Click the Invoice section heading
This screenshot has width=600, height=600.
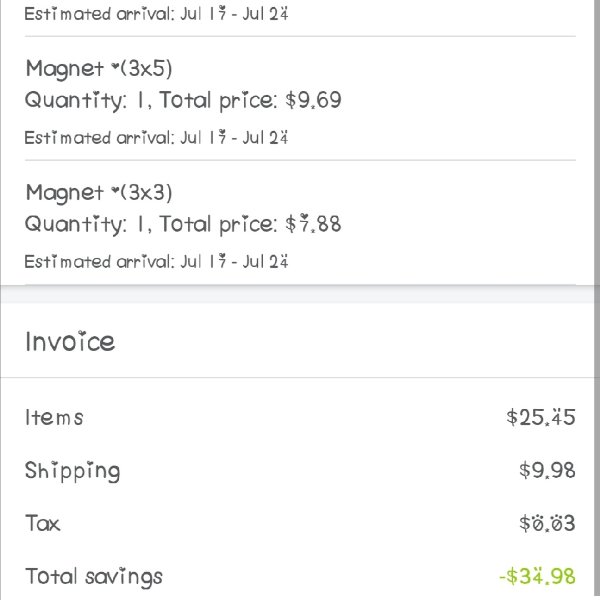[x=70, y=342]
